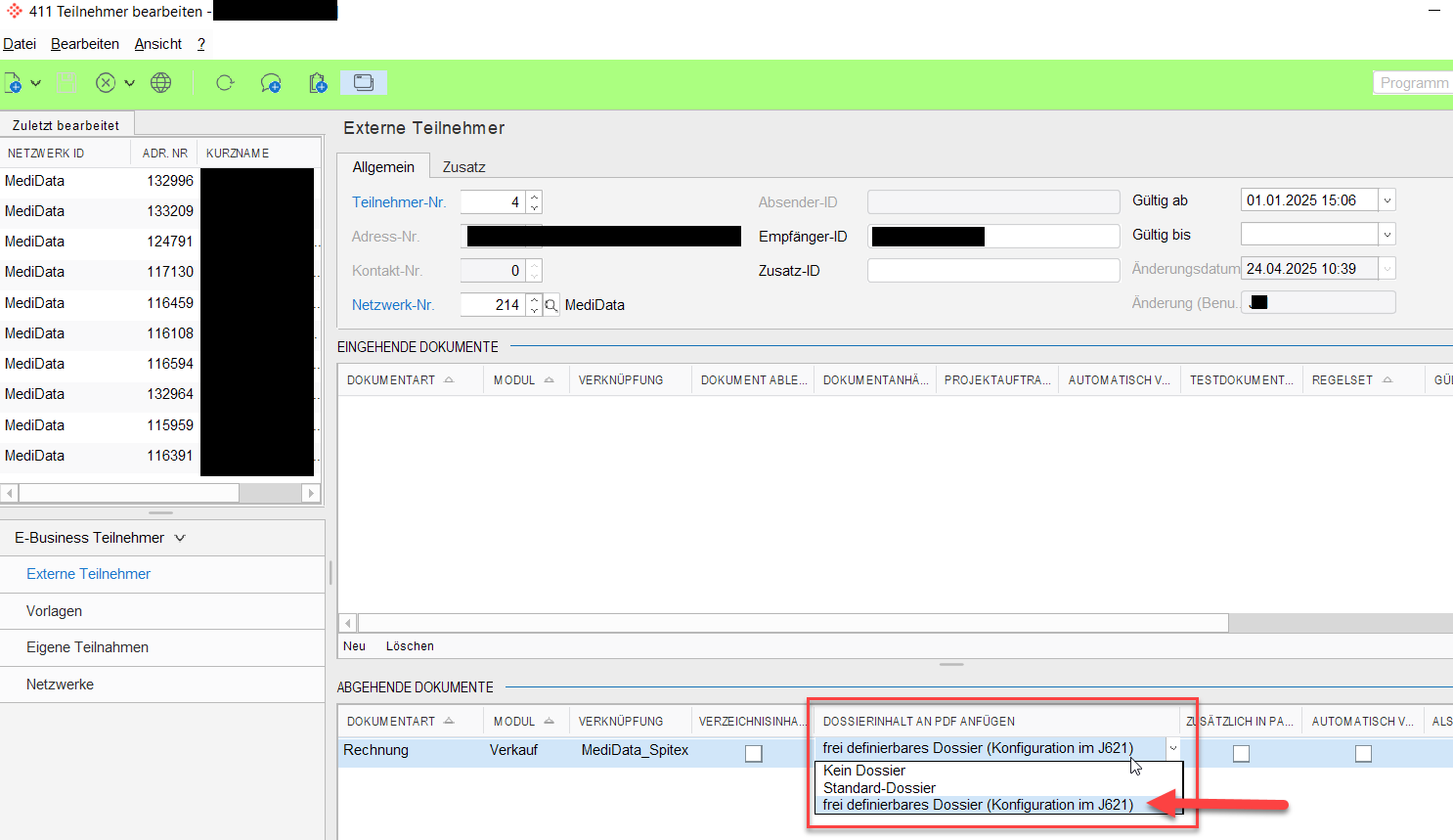1453x840 pixels.
Task: Click the Zusatz-ID input field
Action: click(x=992, y=271)
